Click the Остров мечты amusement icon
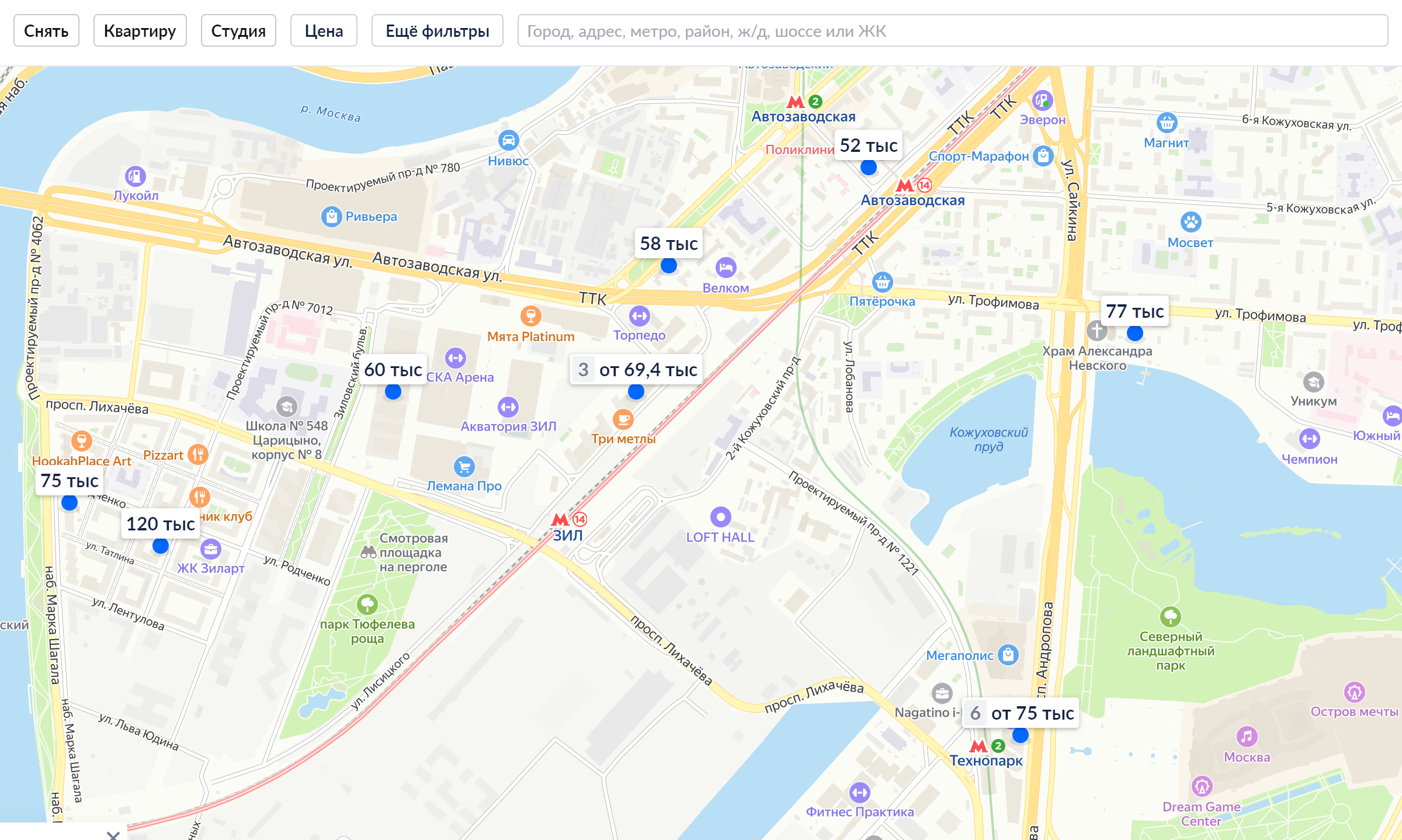Screen dimensions: 1402x840 [1354, 692]
